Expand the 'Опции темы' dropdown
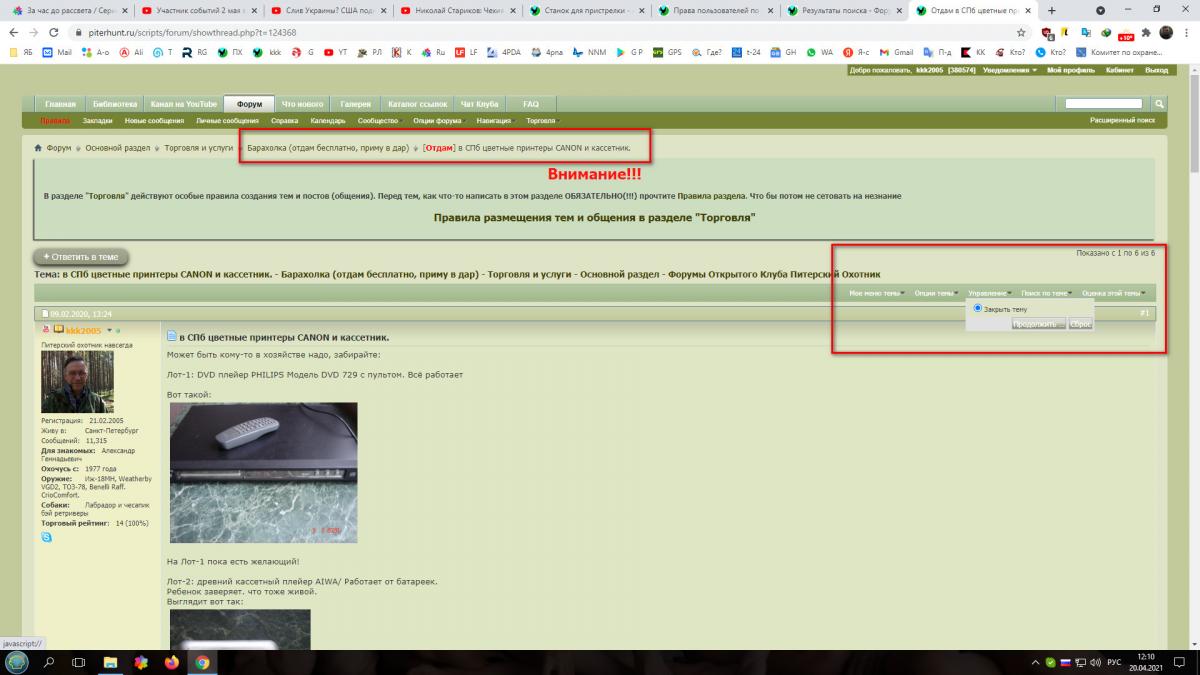 point(937,293)
